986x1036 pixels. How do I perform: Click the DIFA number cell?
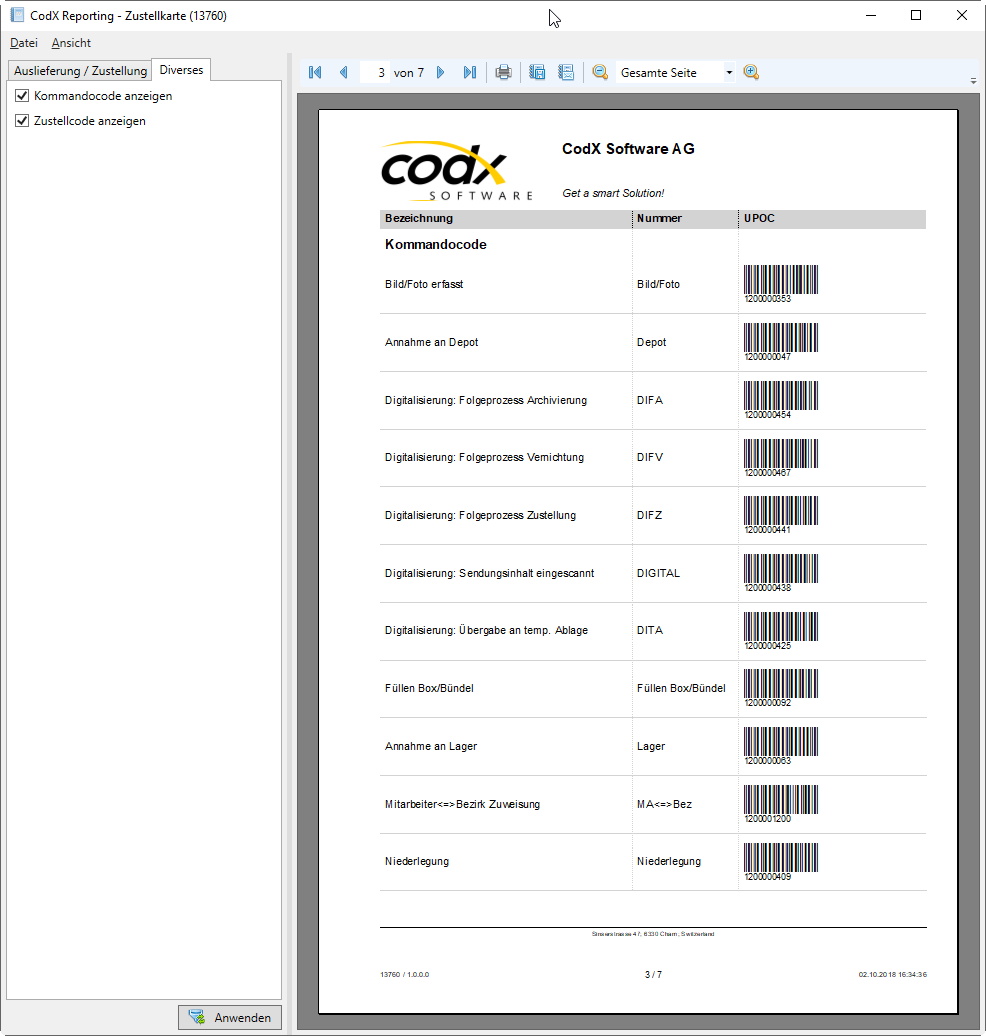click(650, 400)
